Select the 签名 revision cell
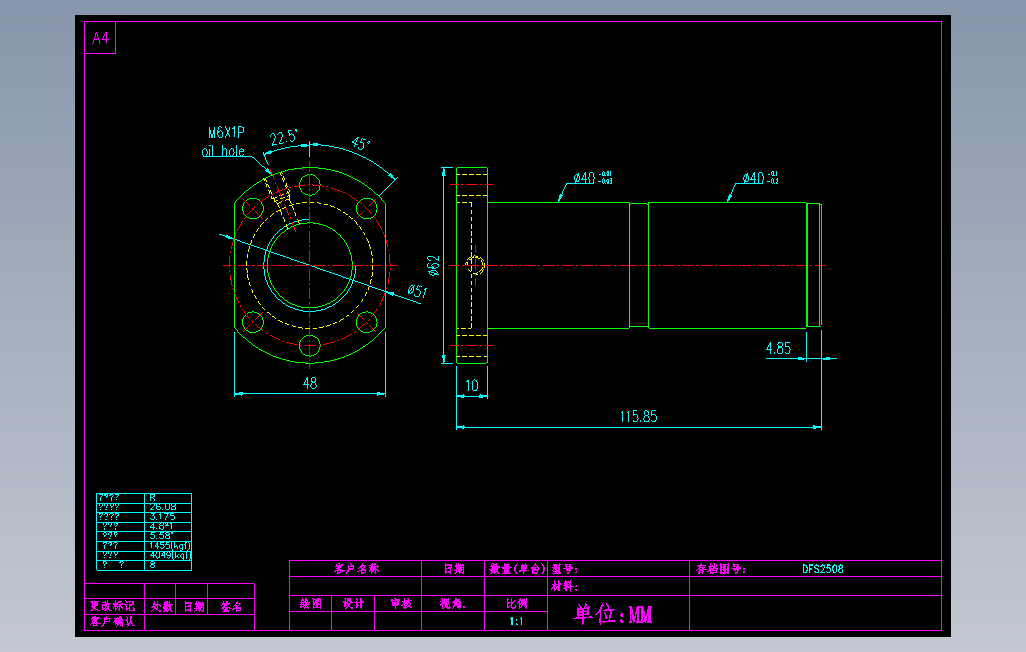Screen dimensions: 1026x652 pyautogui.click(x=231, y=606)
